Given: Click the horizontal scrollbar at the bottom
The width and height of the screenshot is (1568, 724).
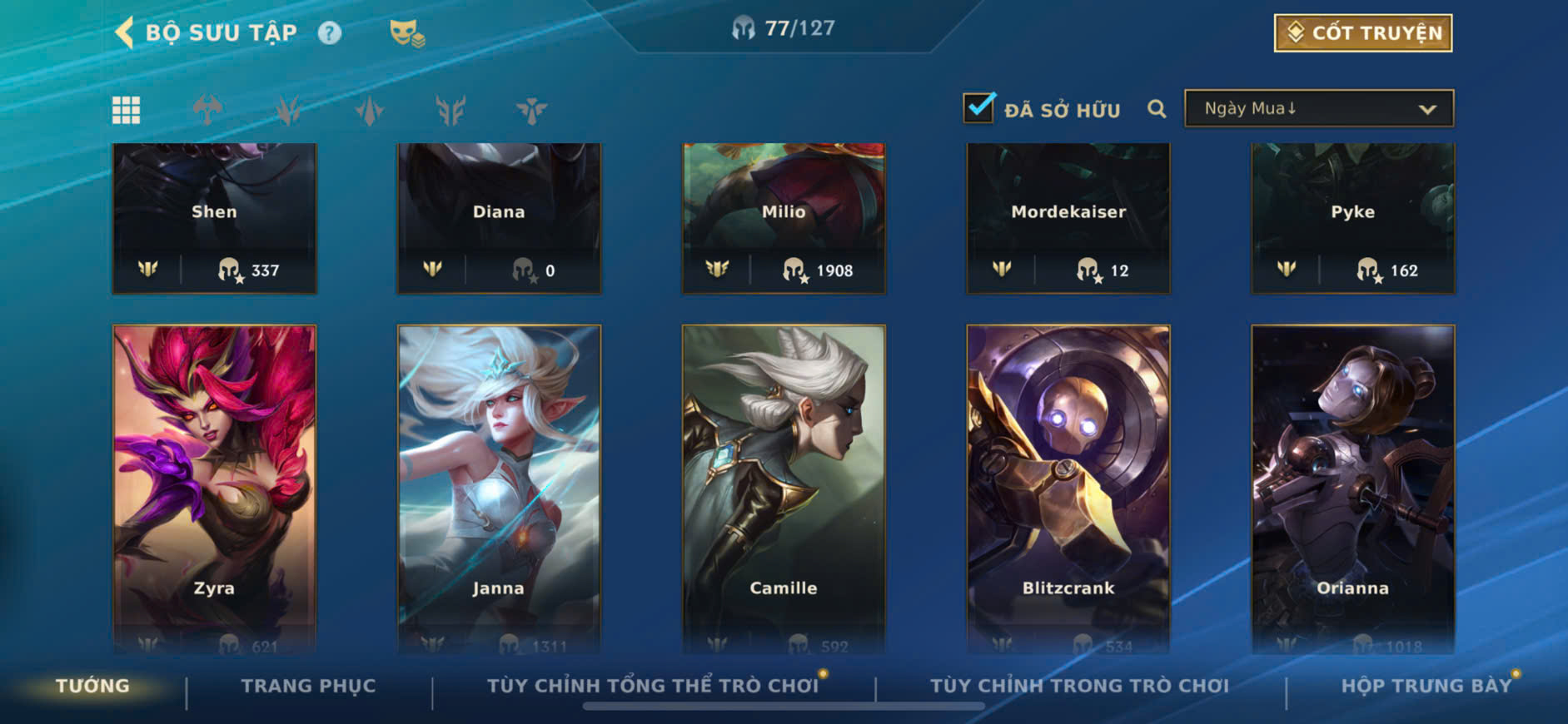Looking at the screenshot, I should [784, 707].
